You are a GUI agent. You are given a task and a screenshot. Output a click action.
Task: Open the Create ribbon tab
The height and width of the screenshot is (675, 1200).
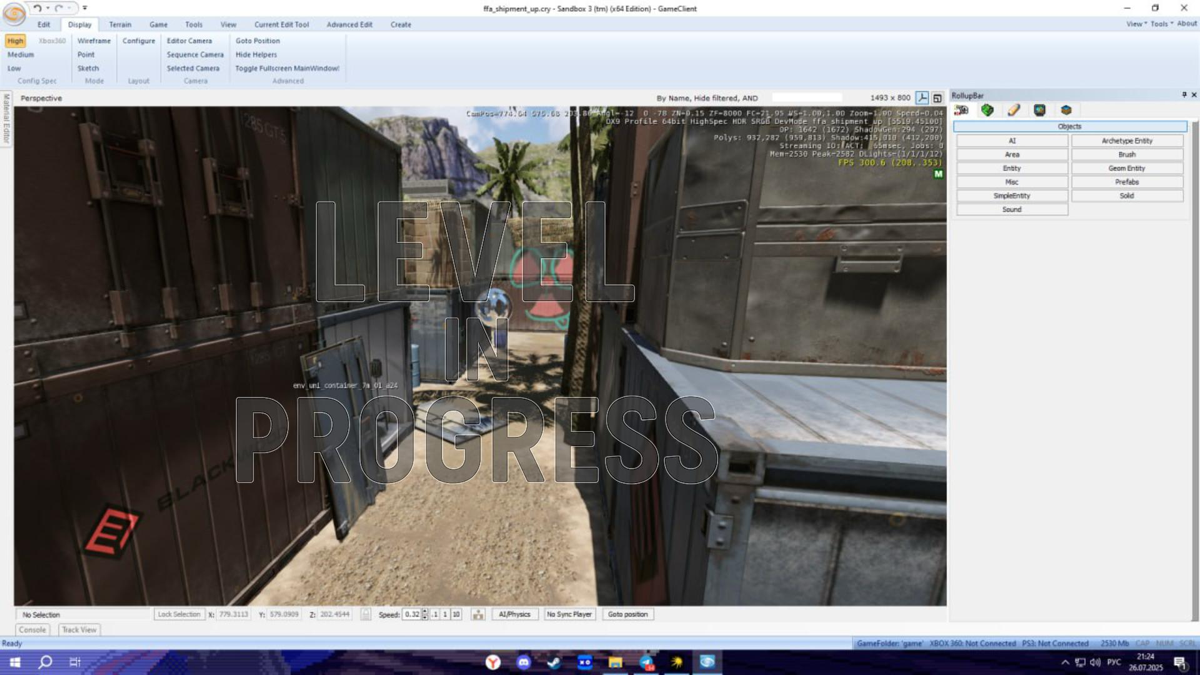pyautogui.click(x=401, y=24)
